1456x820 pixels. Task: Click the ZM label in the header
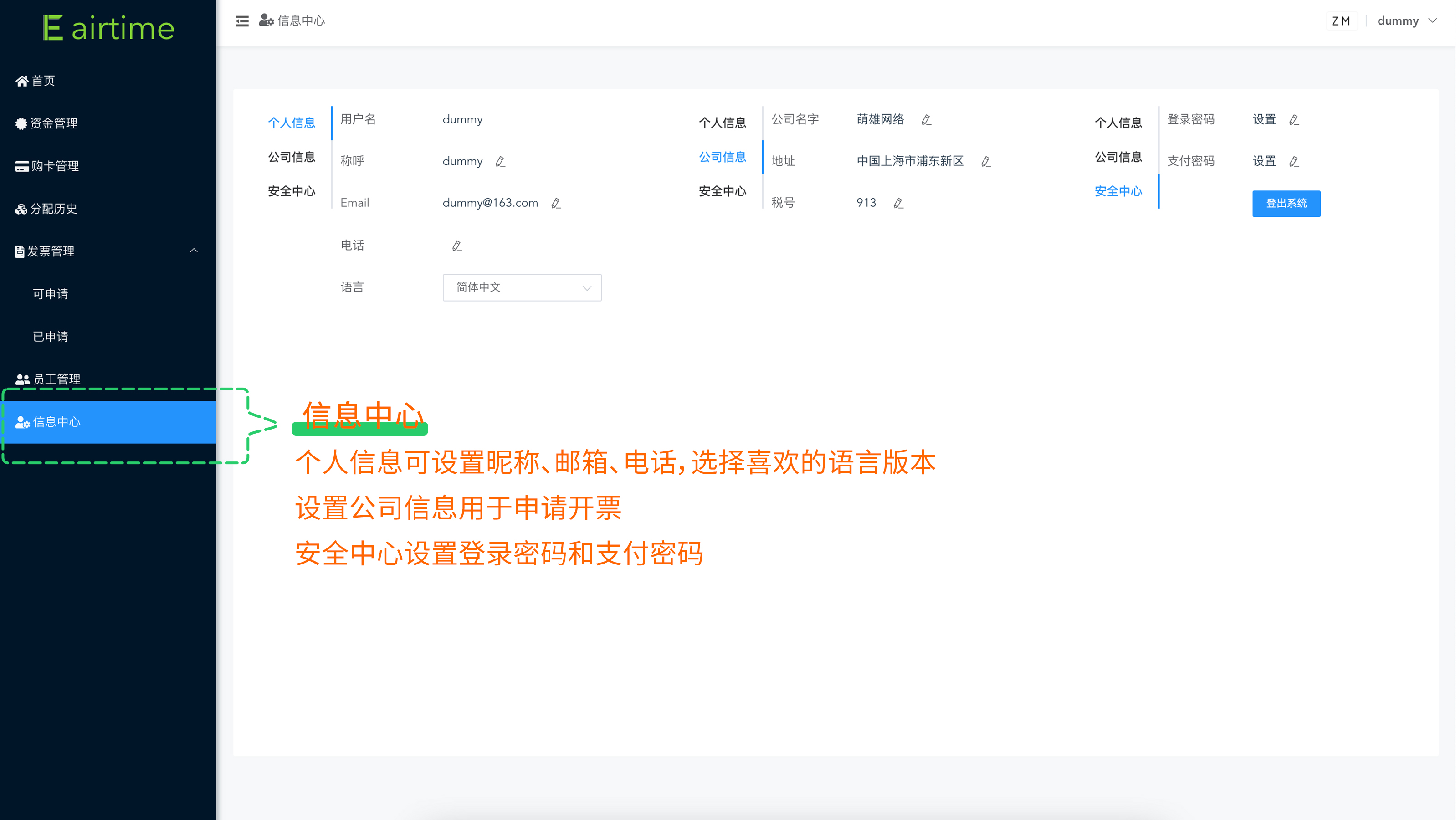point(1341,21)
